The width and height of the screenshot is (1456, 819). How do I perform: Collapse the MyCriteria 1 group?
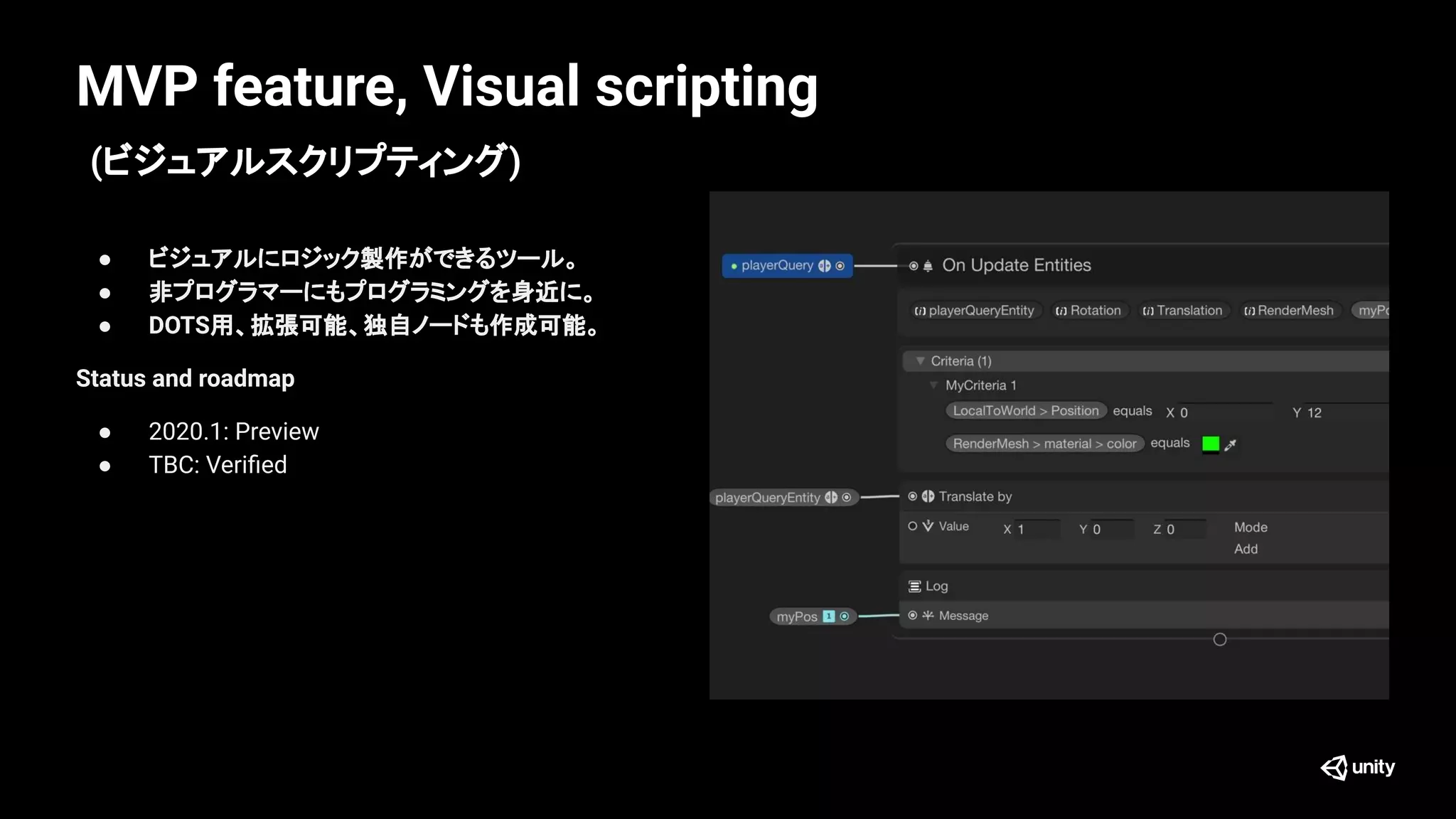[933, 385]
